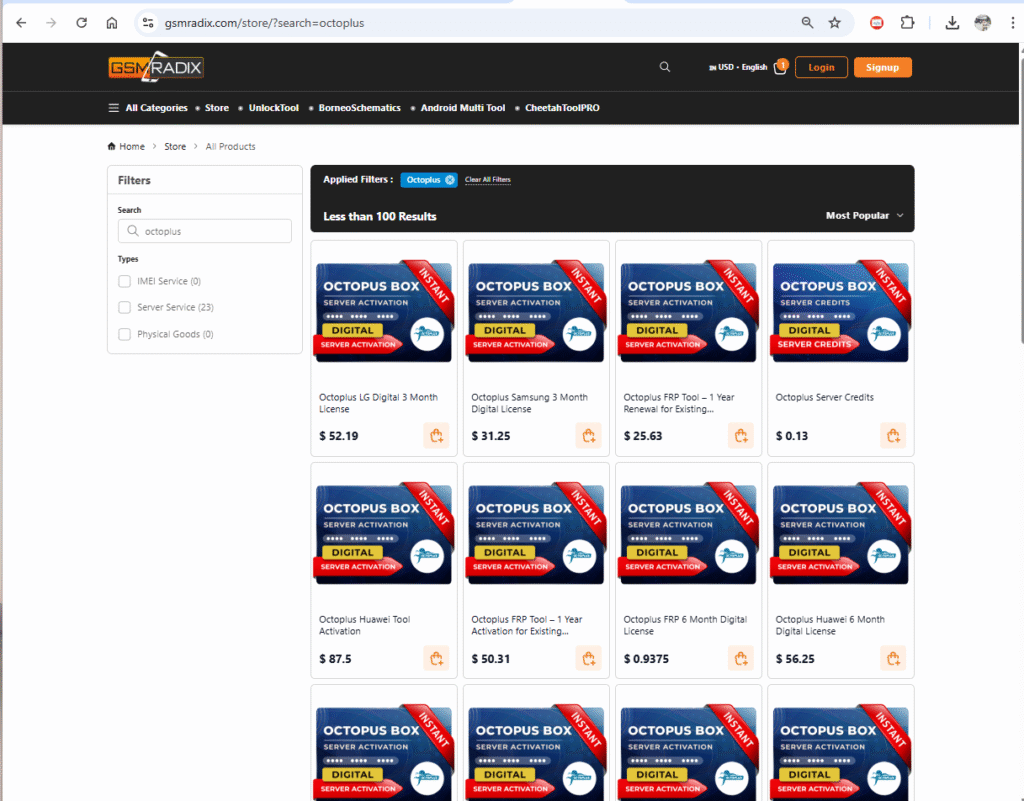Check the IMEI Service checkbox
This screenshot has height=801, width=1024.
[125, 281]
